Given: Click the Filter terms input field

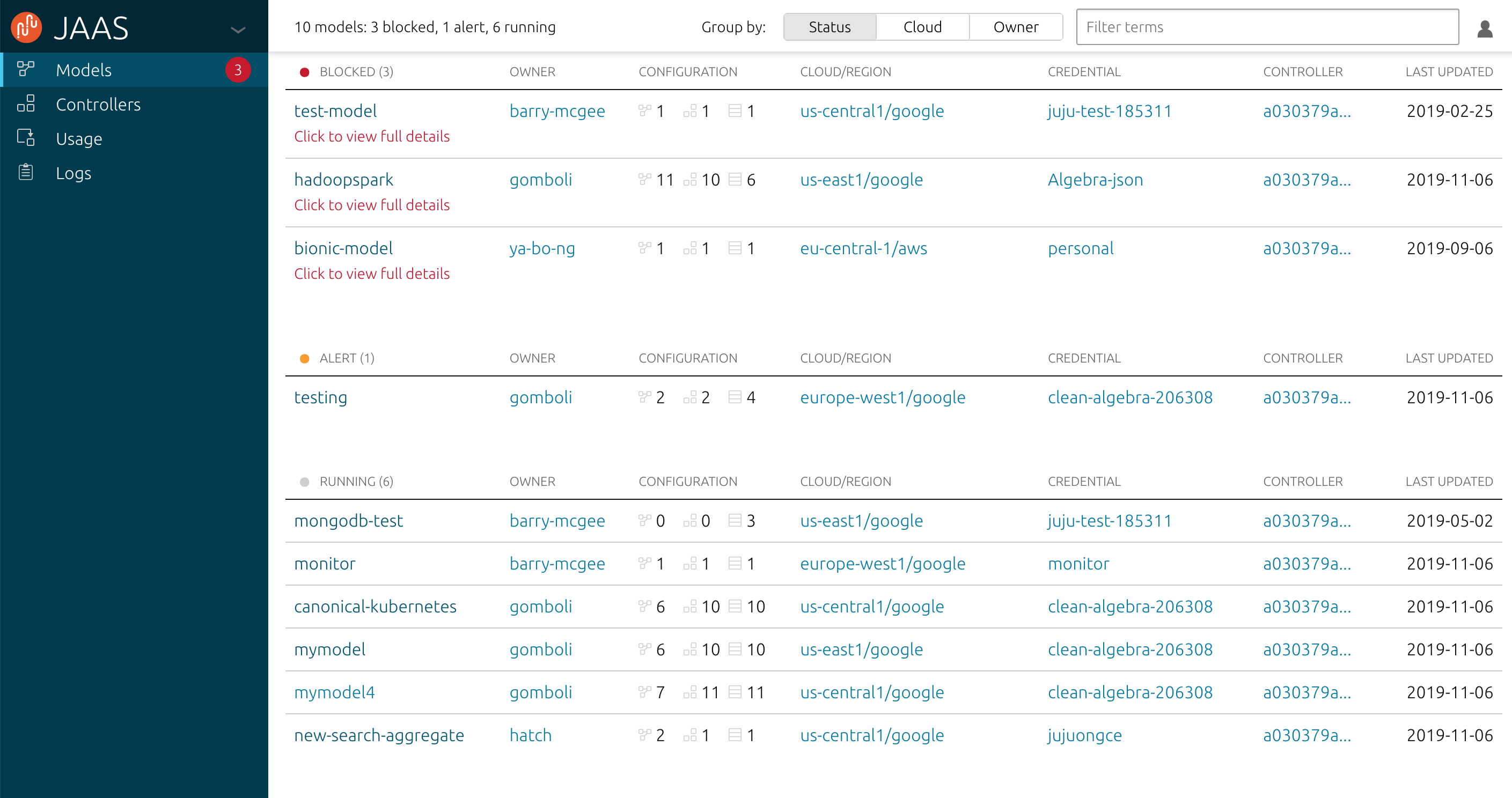Looking at the screenshot, I should (1267, 26).
